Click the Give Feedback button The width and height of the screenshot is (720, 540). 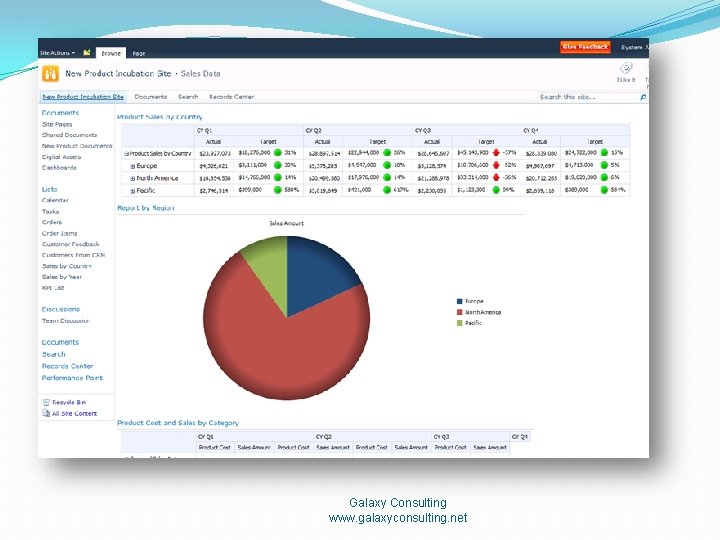pyautogui.click(x=585, y=47)
